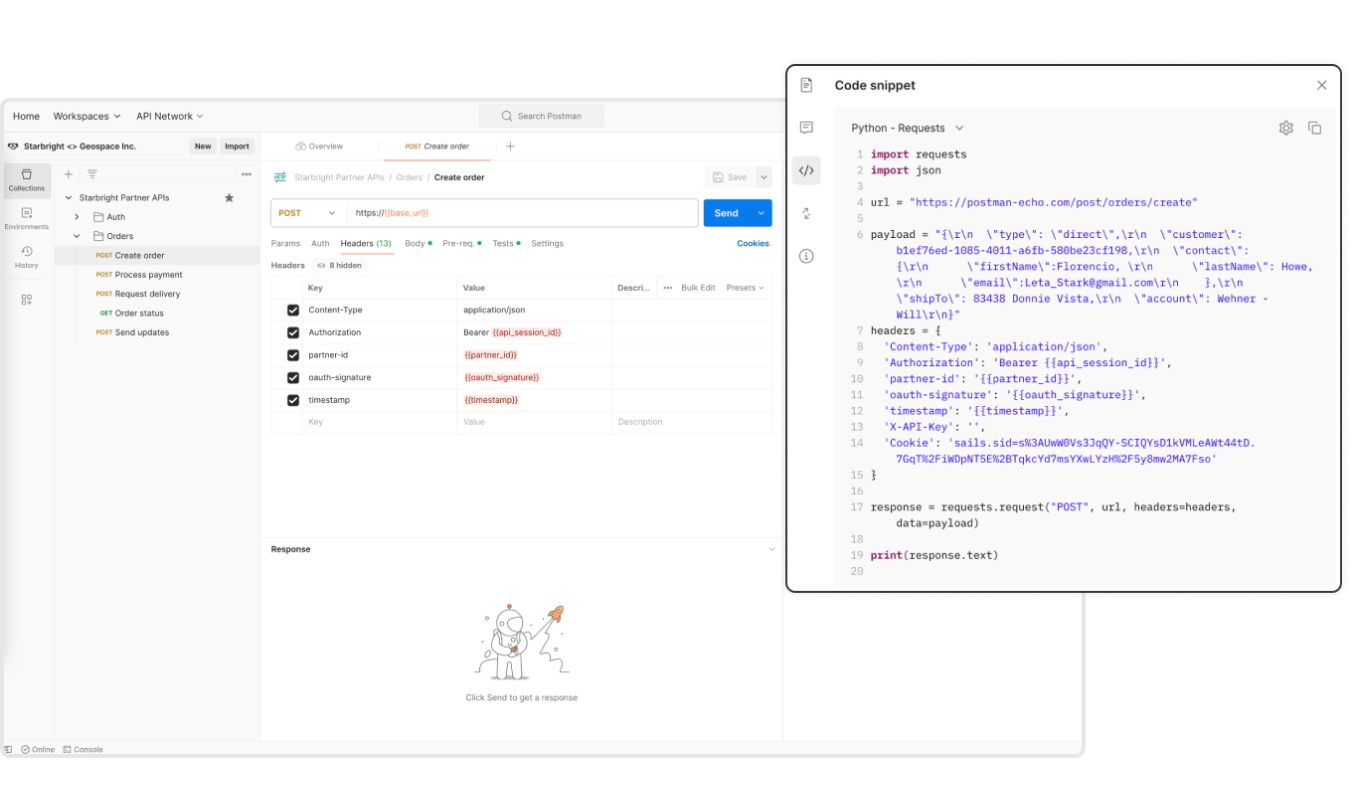Copy the code snippet using the copy icon
The image size is (1352, 812).
click(1315, 127)
